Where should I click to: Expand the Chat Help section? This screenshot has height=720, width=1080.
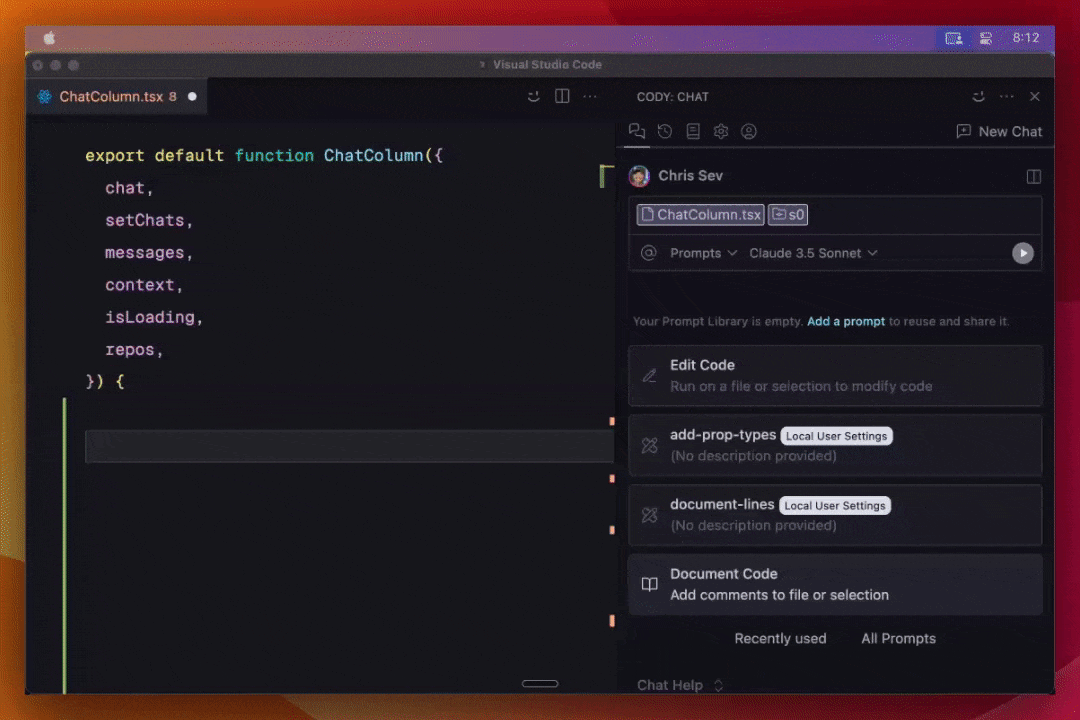pyautogui.click(x=680, y=685)
